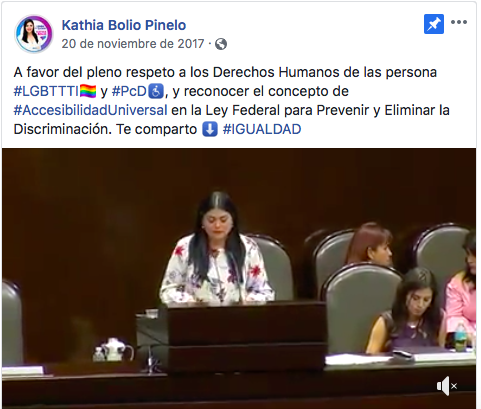Click the wheelchair accessibility emoji
This screenshot has height=409, width=481.
click(x=156, y=91)
